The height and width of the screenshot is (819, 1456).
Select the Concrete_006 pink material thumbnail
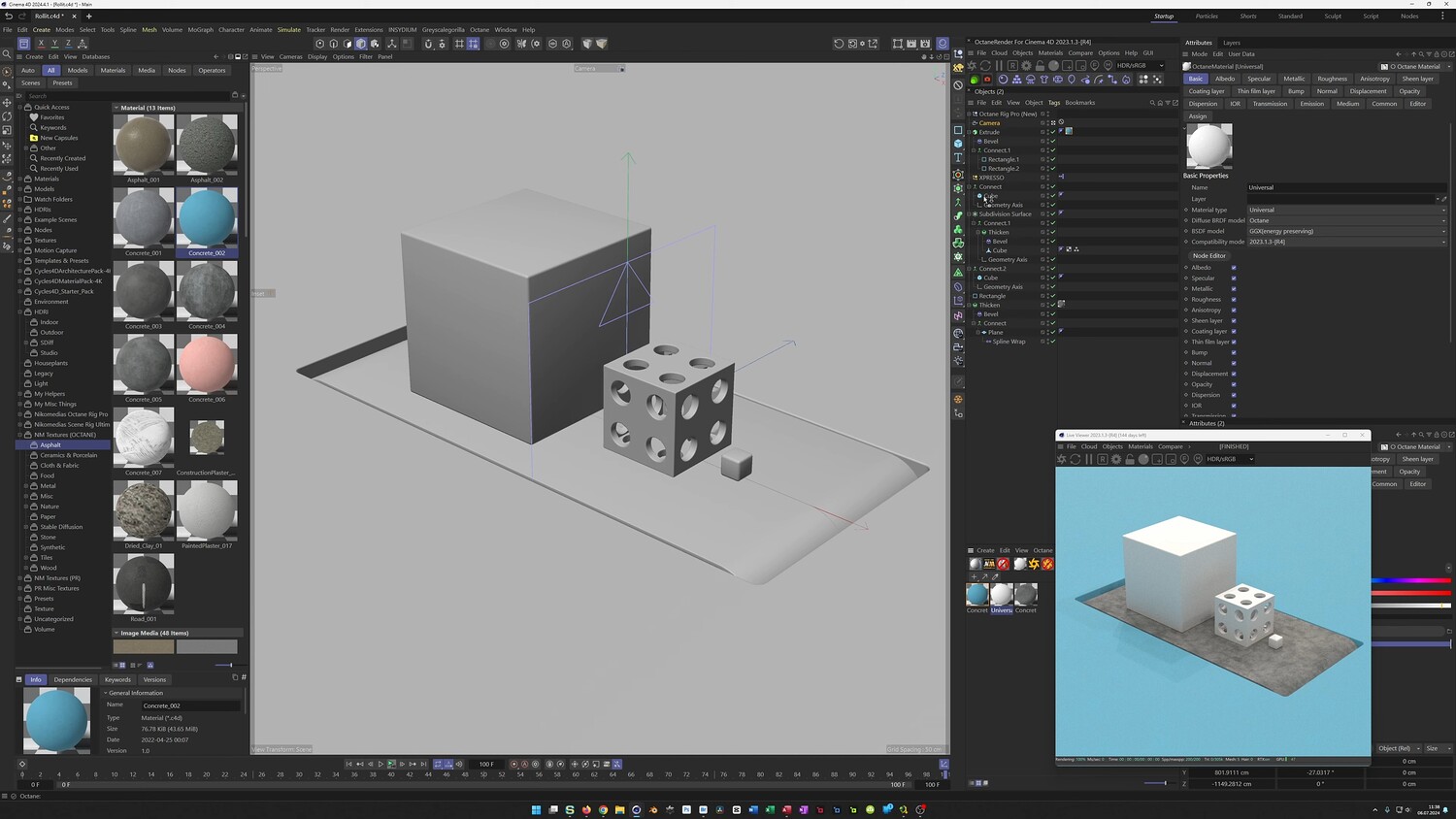pyautogui.click(x=207, y=364)
